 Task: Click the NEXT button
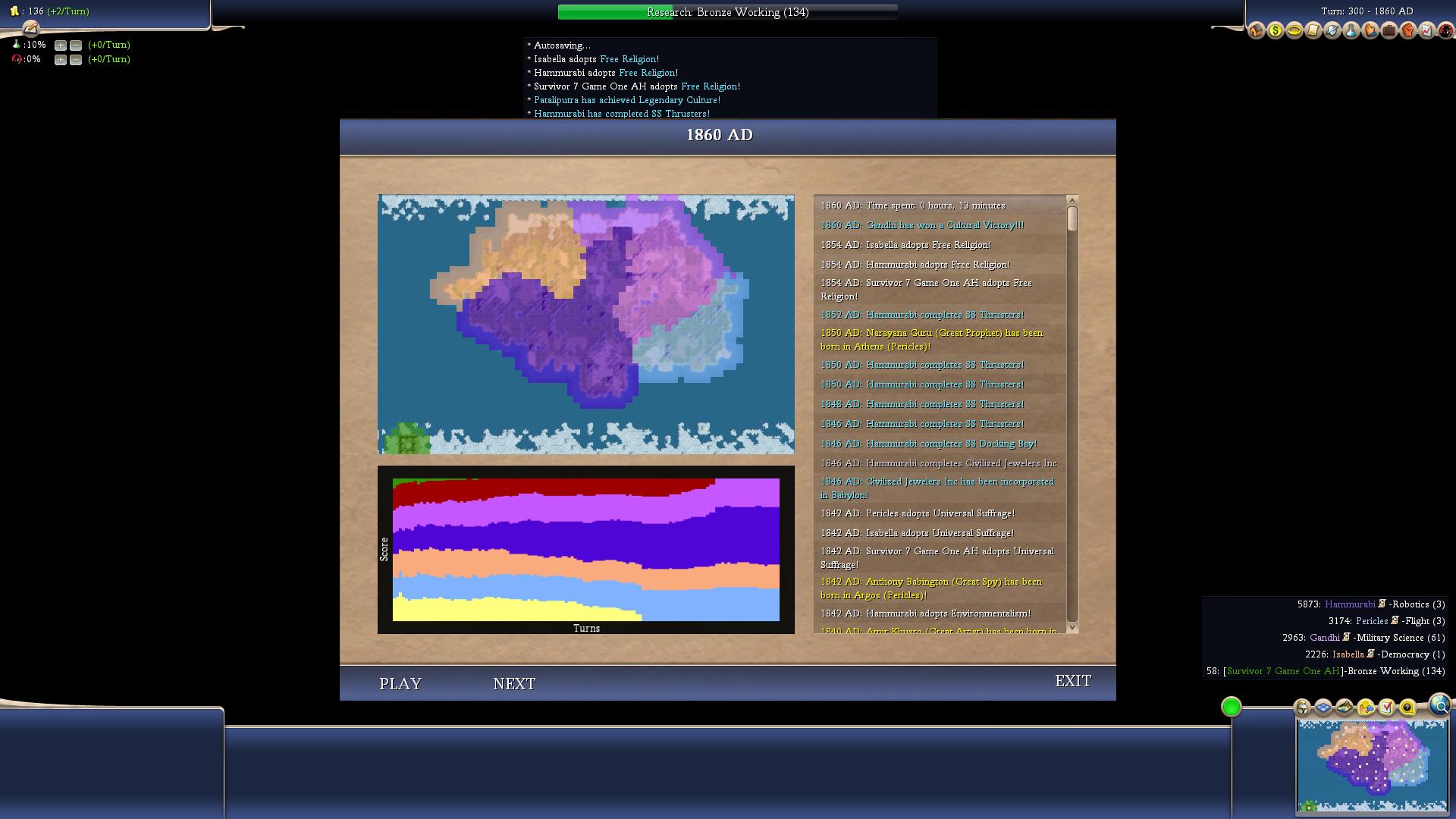[514, 684]
